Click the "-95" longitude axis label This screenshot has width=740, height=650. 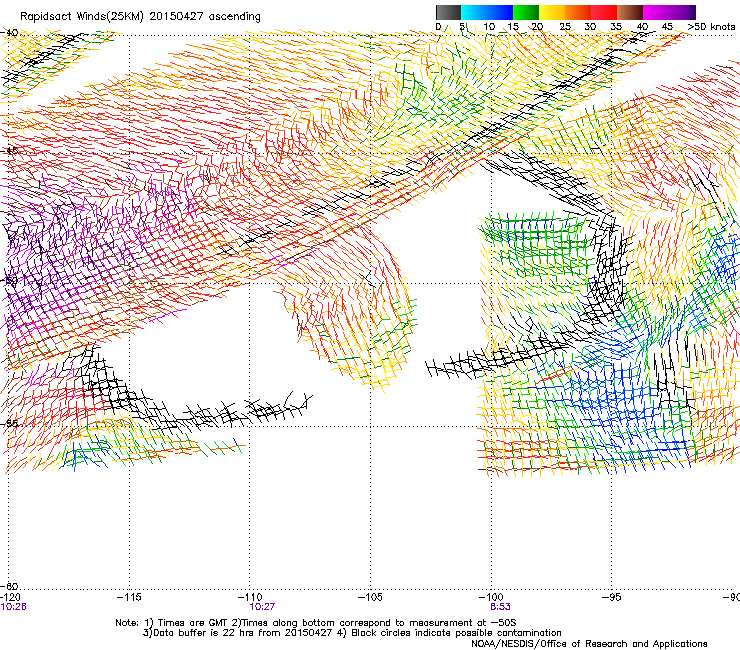click(x=612, y=597)
